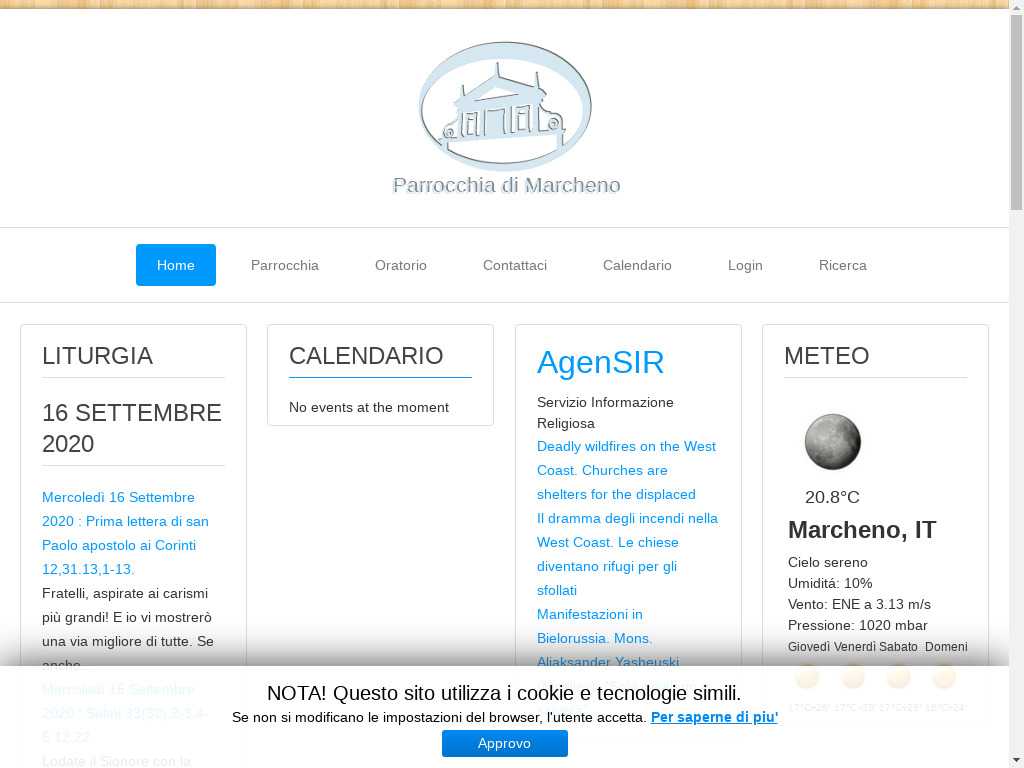Screen dimensions: 1024x768
Task: Open the Login page
Action: [x=745, y=265]
